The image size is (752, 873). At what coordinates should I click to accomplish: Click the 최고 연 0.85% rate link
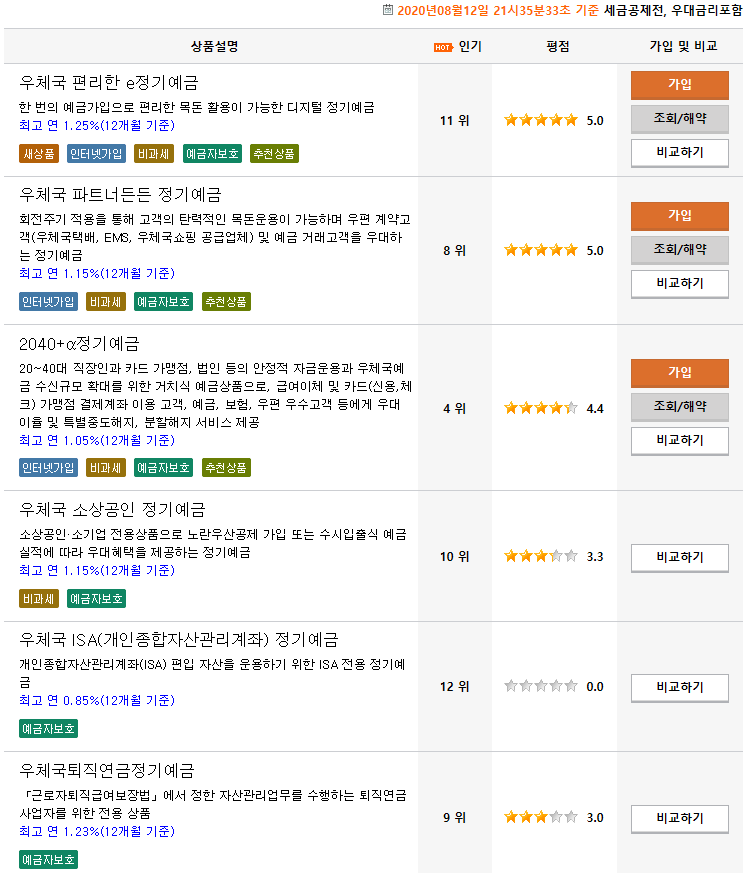pyautogui.click(x=97, y=700)
